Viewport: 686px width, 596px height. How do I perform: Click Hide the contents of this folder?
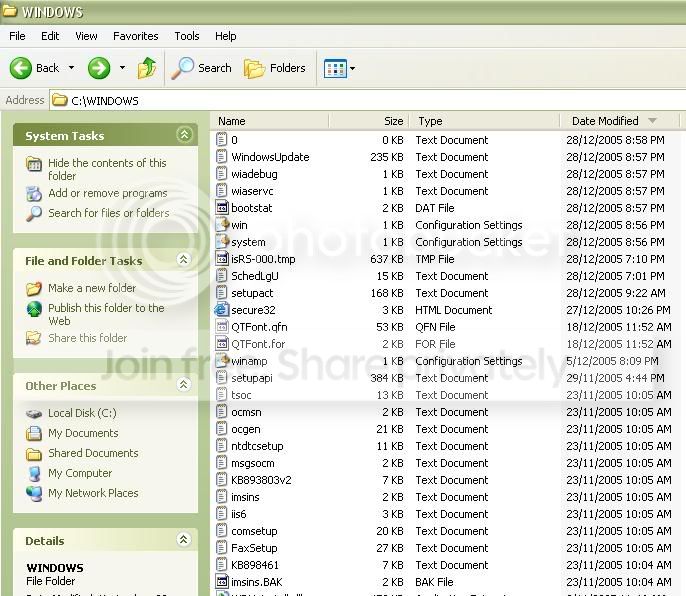107,169
